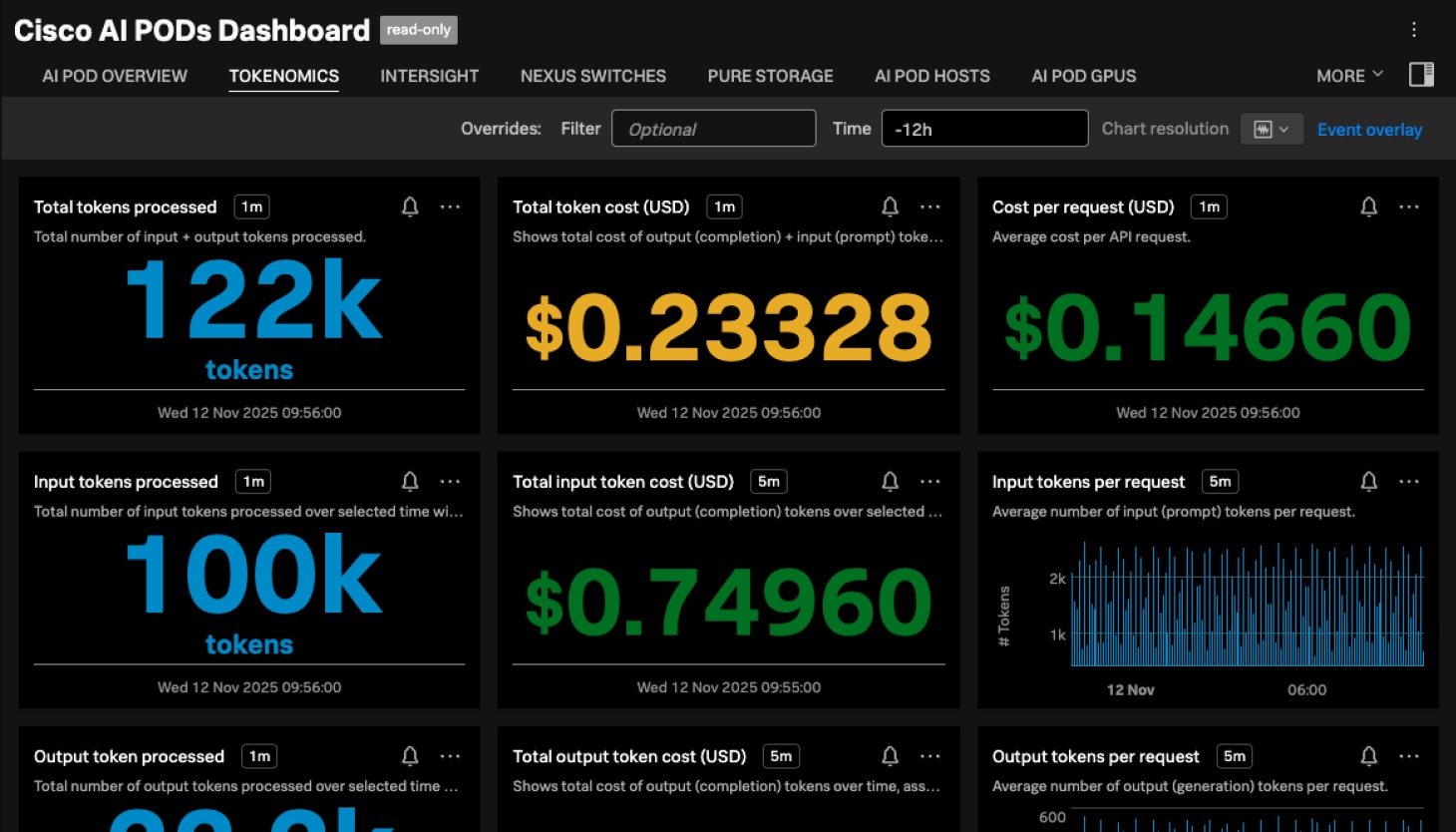
Task: Click the Event overlay link
Action: click(x=1369, y=130)
